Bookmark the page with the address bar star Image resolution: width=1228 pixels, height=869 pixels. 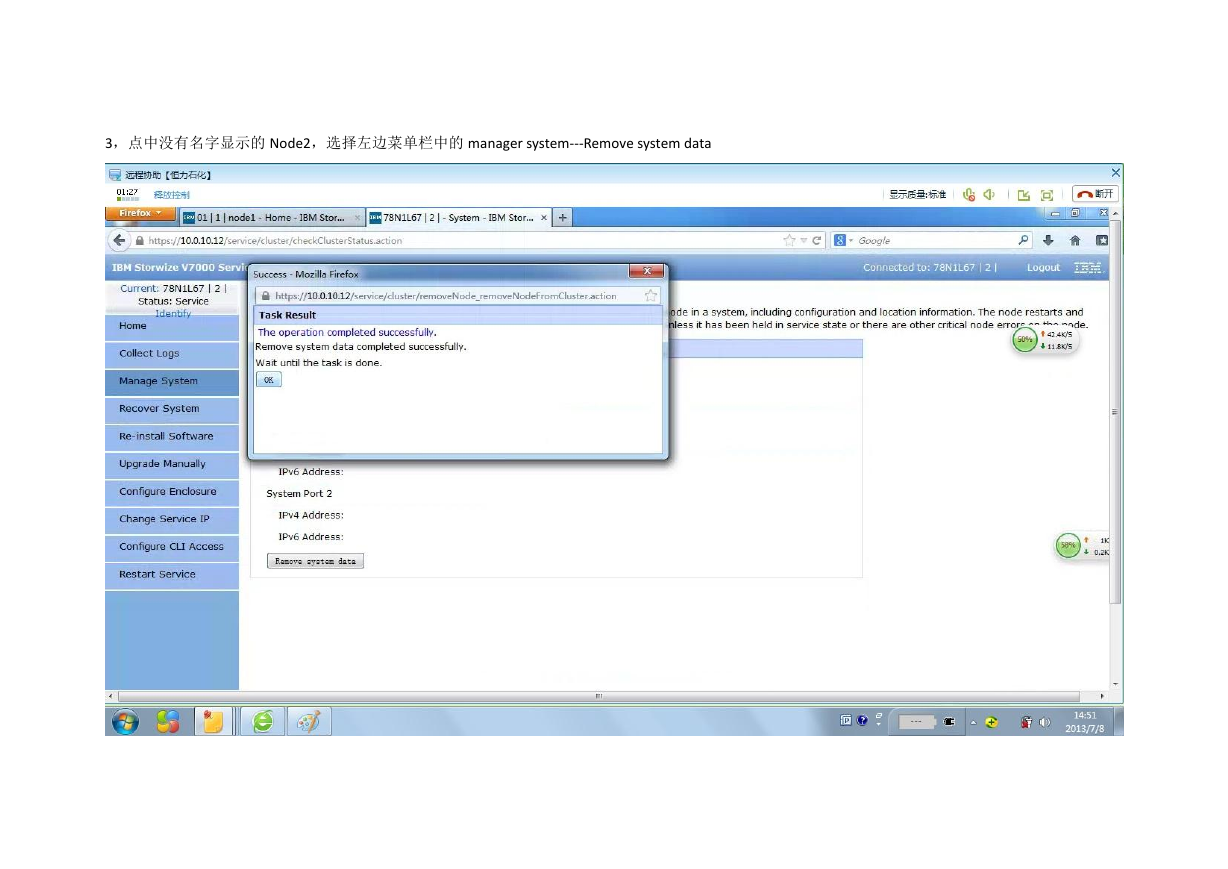pyautogui.click(x=790, y=240)
